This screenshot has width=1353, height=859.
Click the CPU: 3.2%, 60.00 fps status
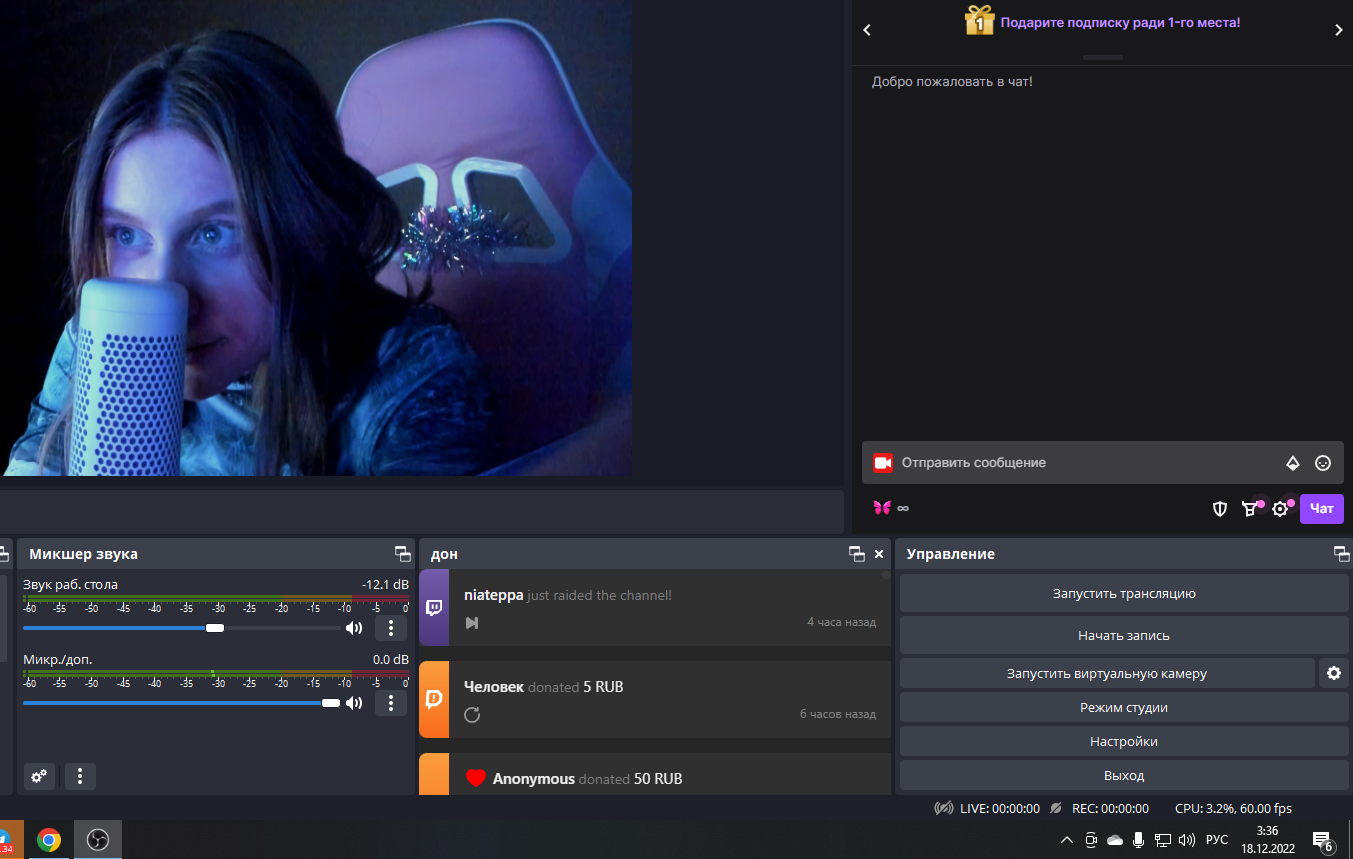1233,808
